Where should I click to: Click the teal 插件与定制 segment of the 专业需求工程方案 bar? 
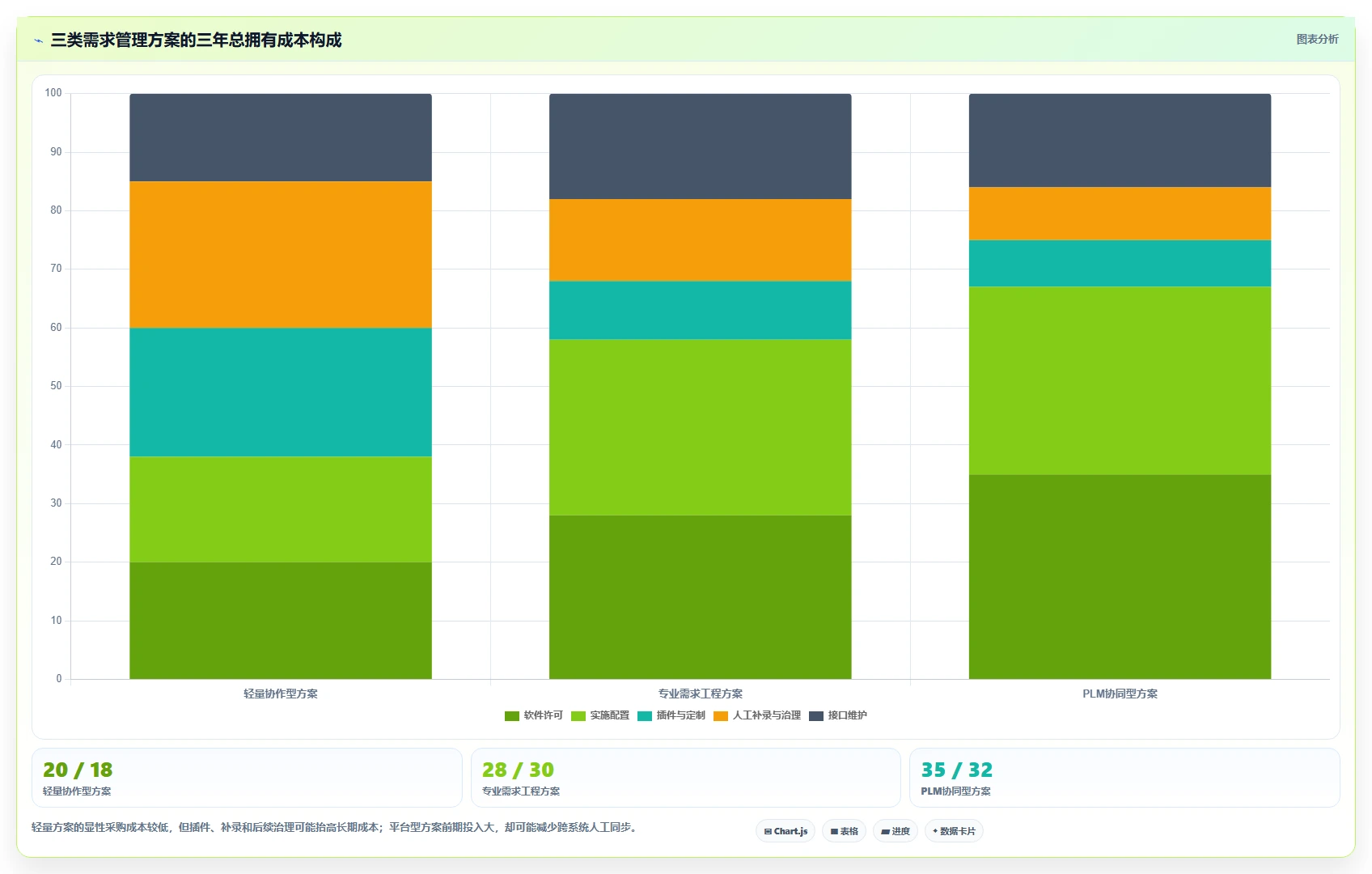pos(701,310)
